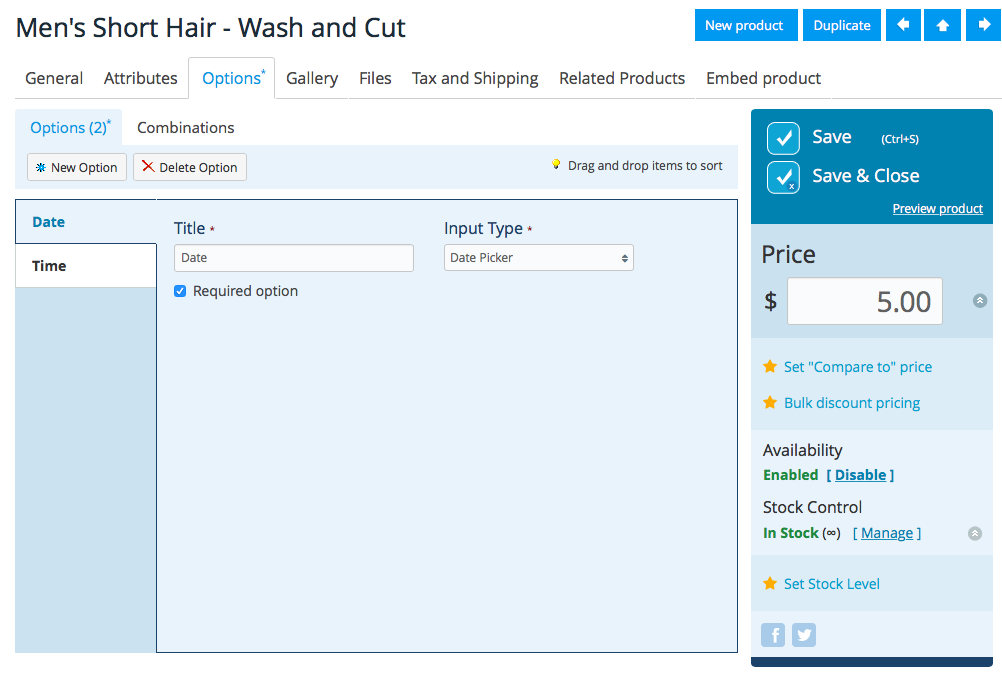Click into the Price input field
Screen dimensions: 1002x677
tap(864, 301)
